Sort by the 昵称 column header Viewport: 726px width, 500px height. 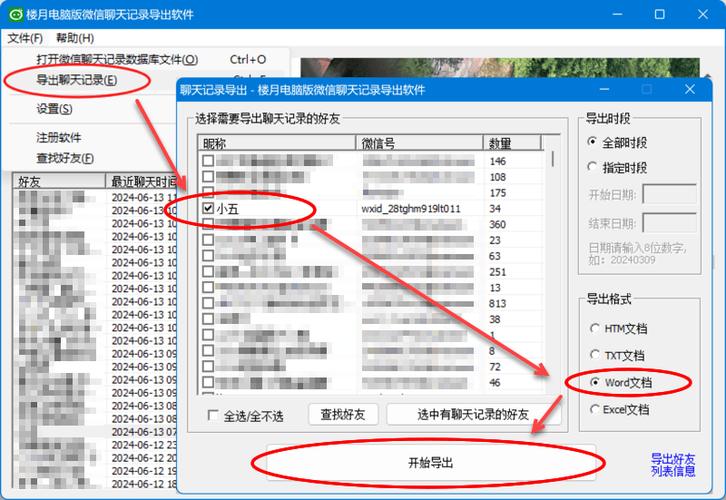[276, 143]
